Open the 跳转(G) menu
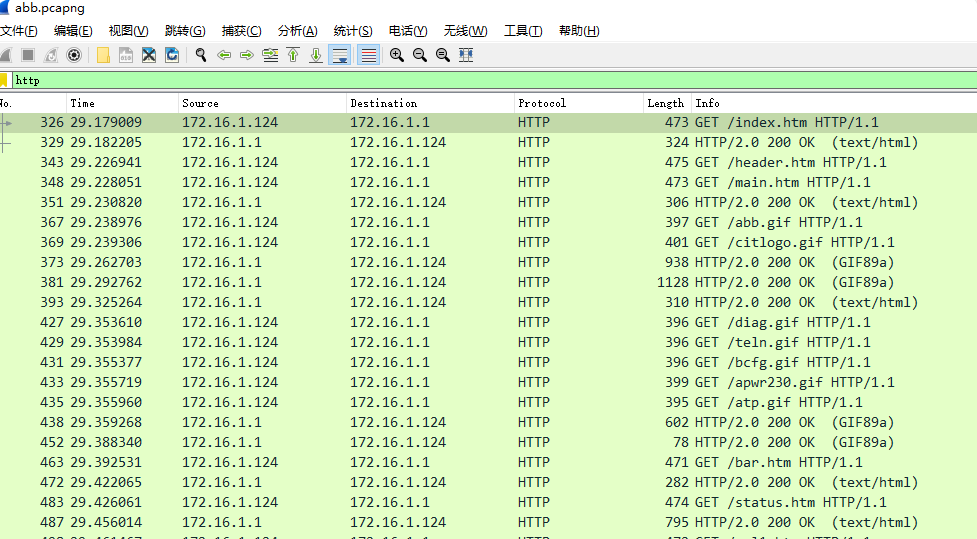The image size is (977, 539). pyautogui.click(x=185, y=31)
